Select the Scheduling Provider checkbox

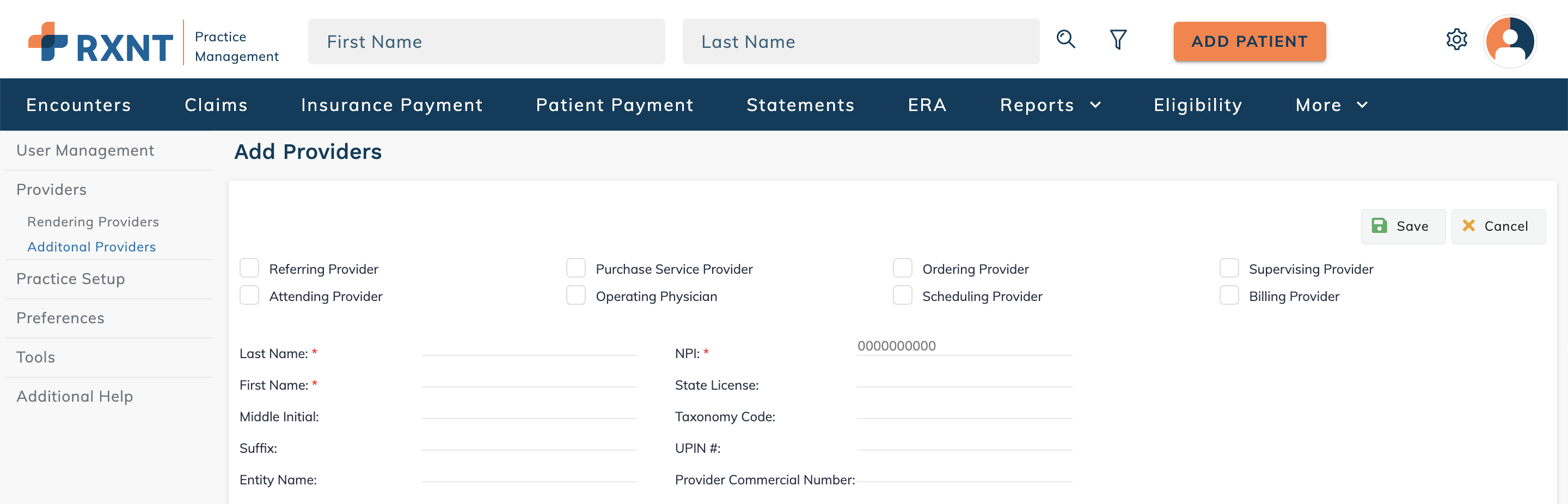(902, 295)
